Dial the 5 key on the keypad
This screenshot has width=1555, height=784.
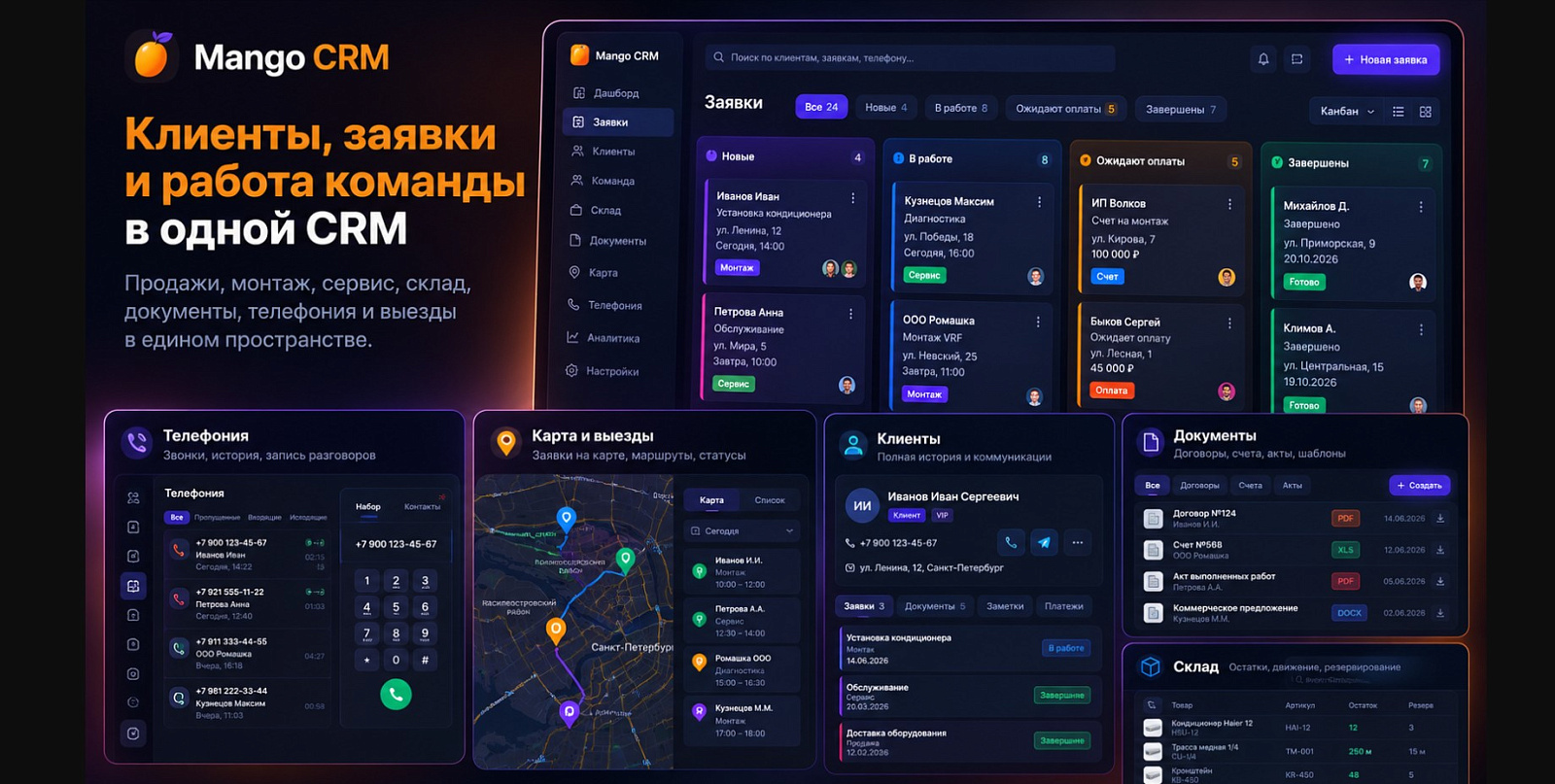click(396, 607)
